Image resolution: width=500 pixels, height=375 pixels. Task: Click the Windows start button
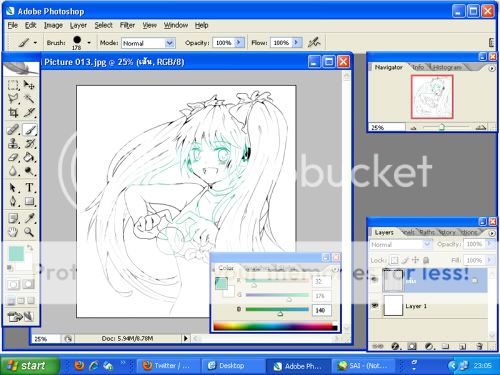tap(30, 366)
